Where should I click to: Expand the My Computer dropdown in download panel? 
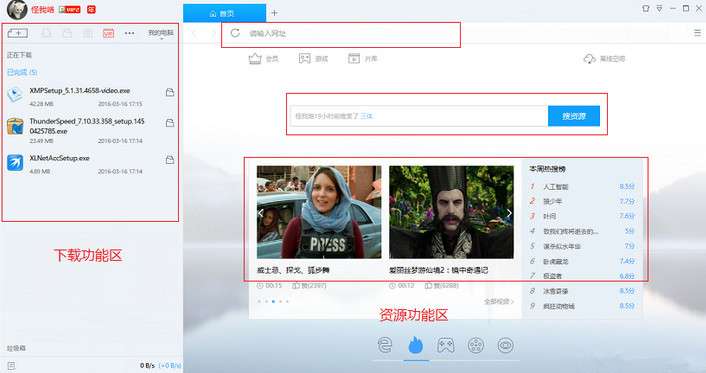click(x=161, y=33)
